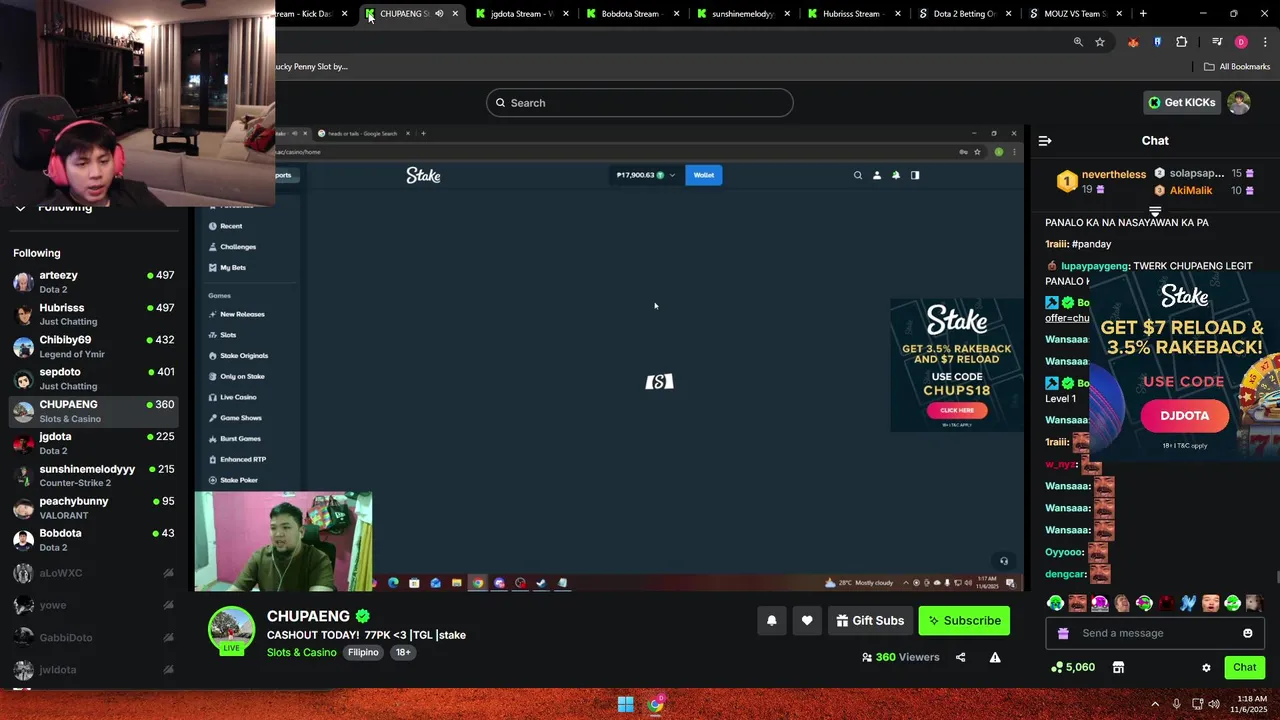The height and width of the screenshot is (720, 1280).
Task: Open the emoji picker in chat
Action: pyautogui.click(x=1247, y=633)
